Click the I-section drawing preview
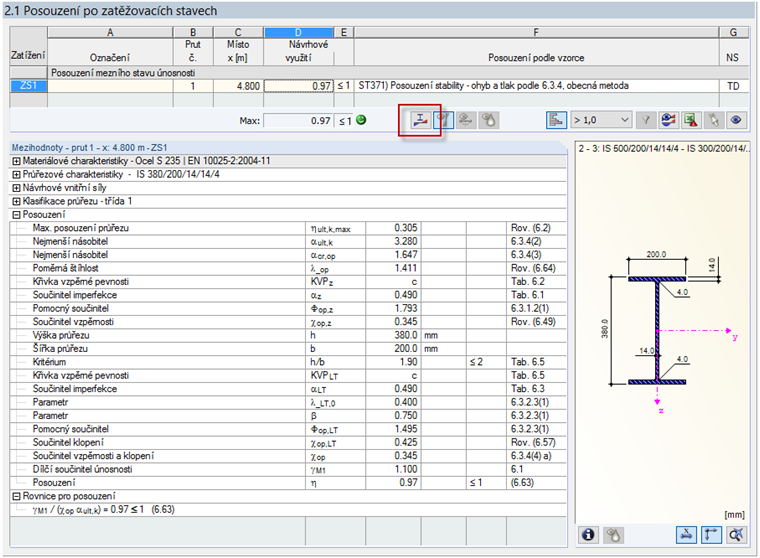This screenshot has height=558, width=760. click(x=658, y=331)
